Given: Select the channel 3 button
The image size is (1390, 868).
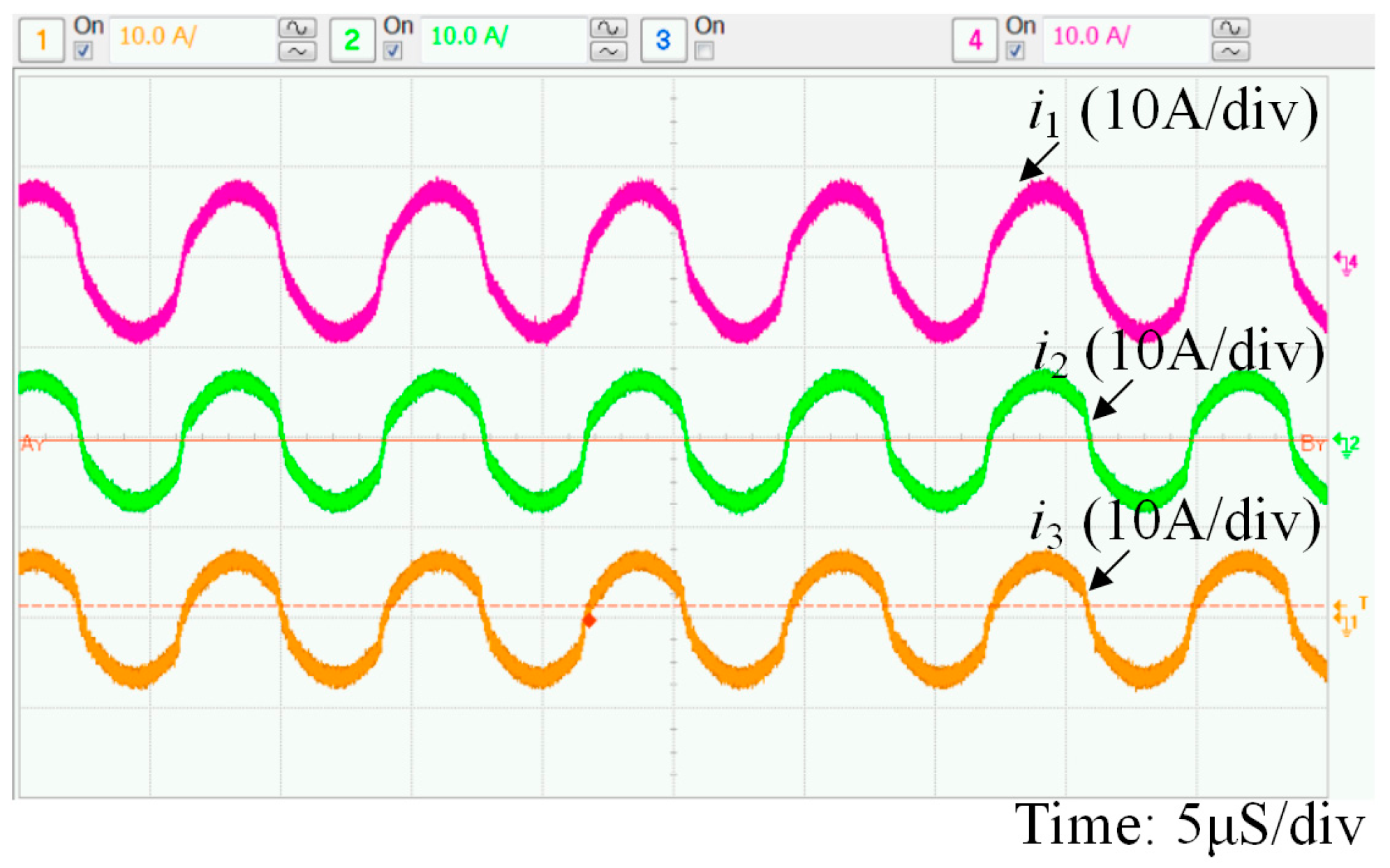Looking at the screenshot, I should [663, 40].
